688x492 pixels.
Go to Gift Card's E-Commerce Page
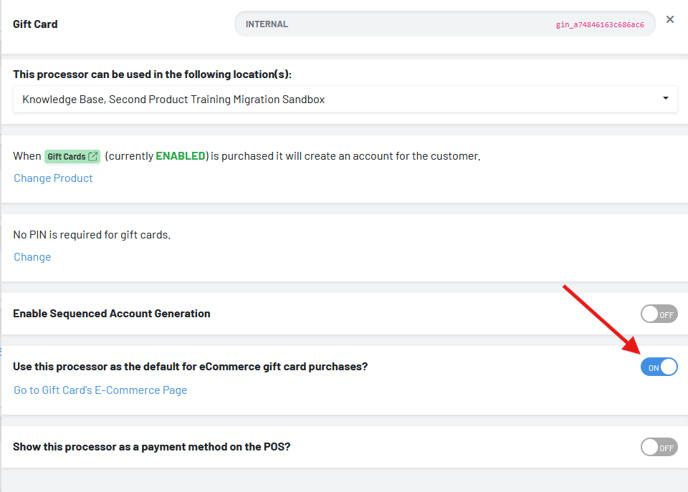pyautogui.click(x=100, y=390)
